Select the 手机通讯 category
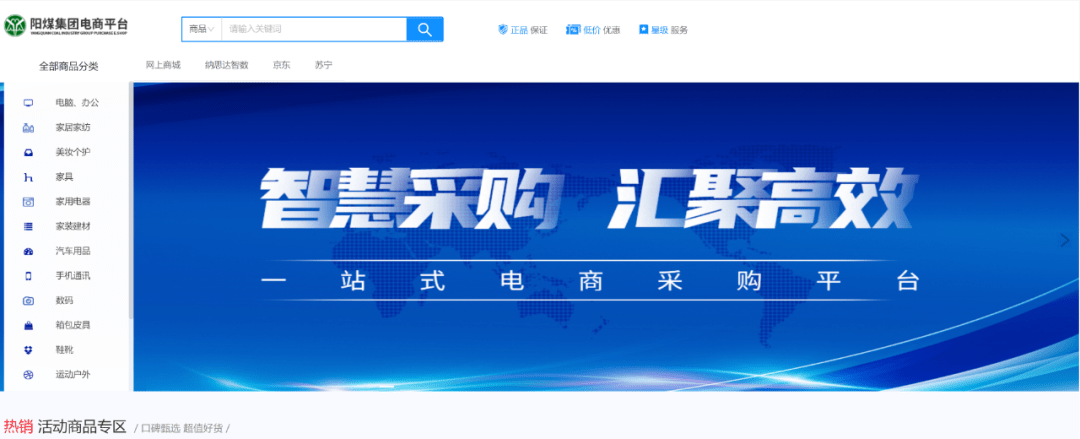The height and width of the screenshot is (439, 1080). (x=73, y=276)
